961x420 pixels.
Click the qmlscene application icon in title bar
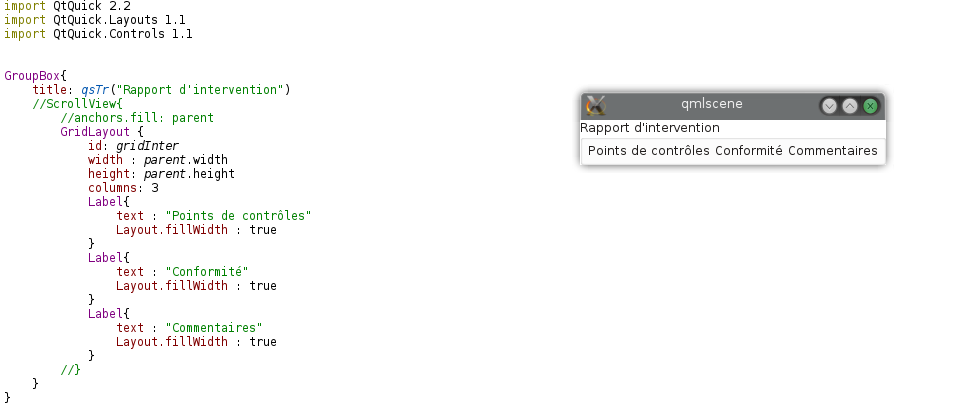click(596, 105)
